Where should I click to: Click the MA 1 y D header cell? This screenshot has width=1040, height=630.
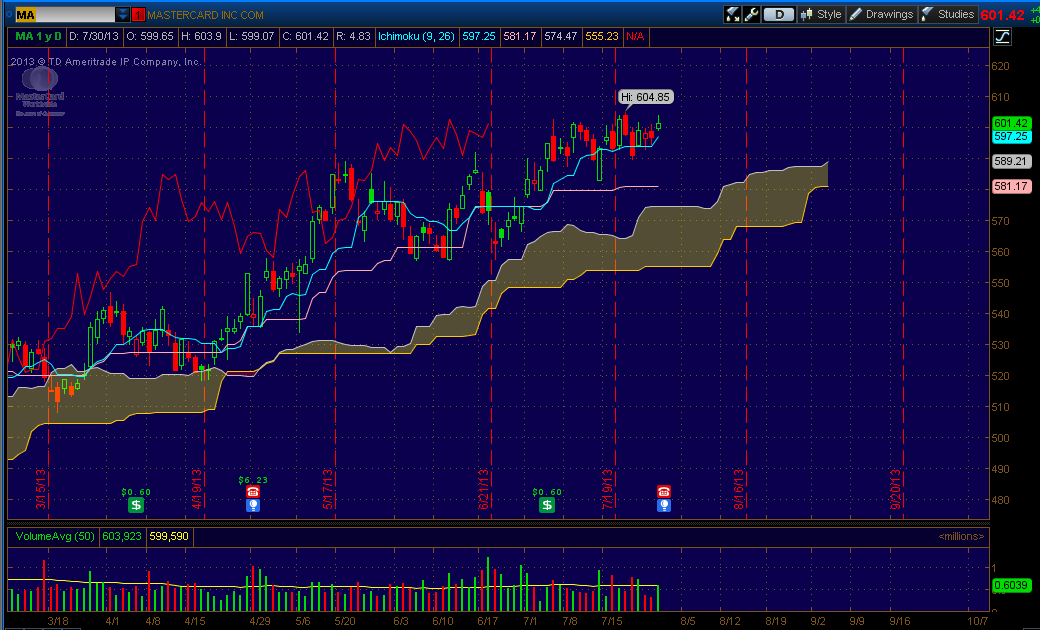pos(38,36)
